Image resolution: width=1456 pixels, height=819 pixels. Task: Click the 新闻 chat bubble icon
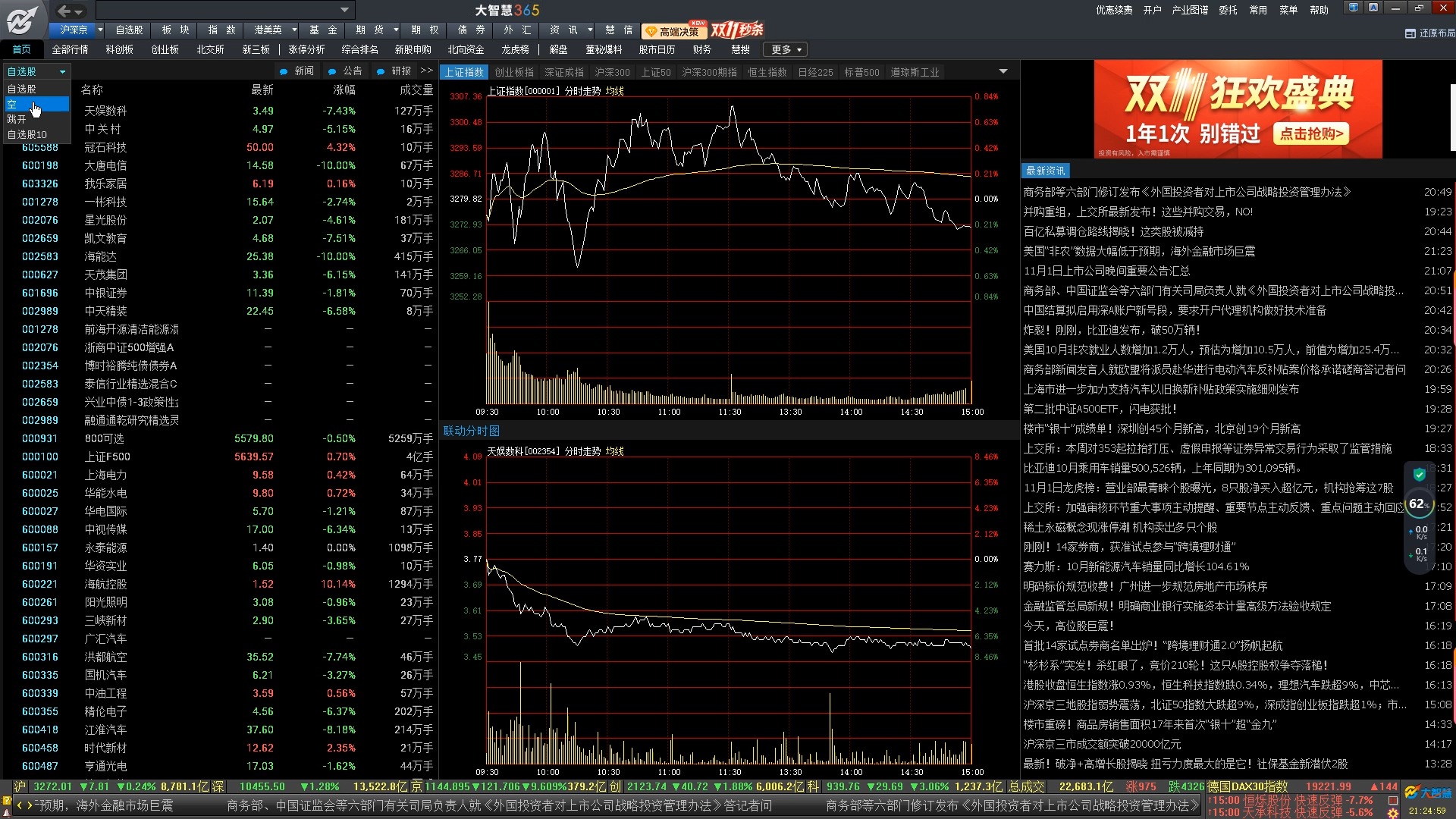pos(284,71)
